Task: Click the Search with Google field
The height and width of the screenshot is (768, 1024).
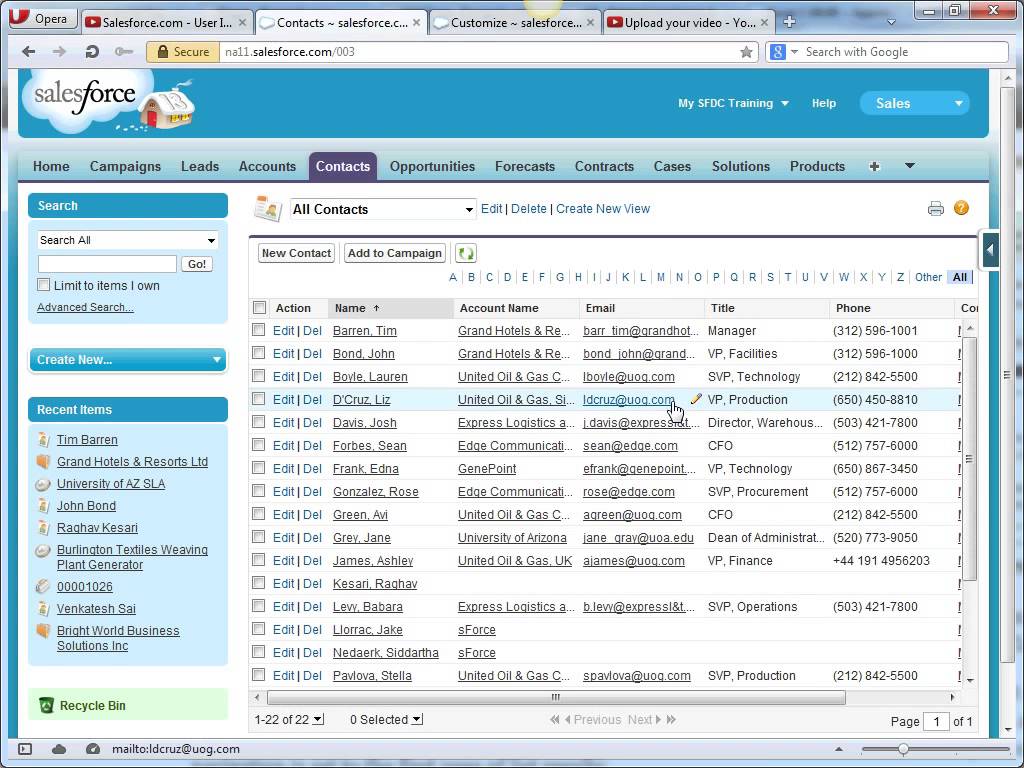Action: (904, 52)
